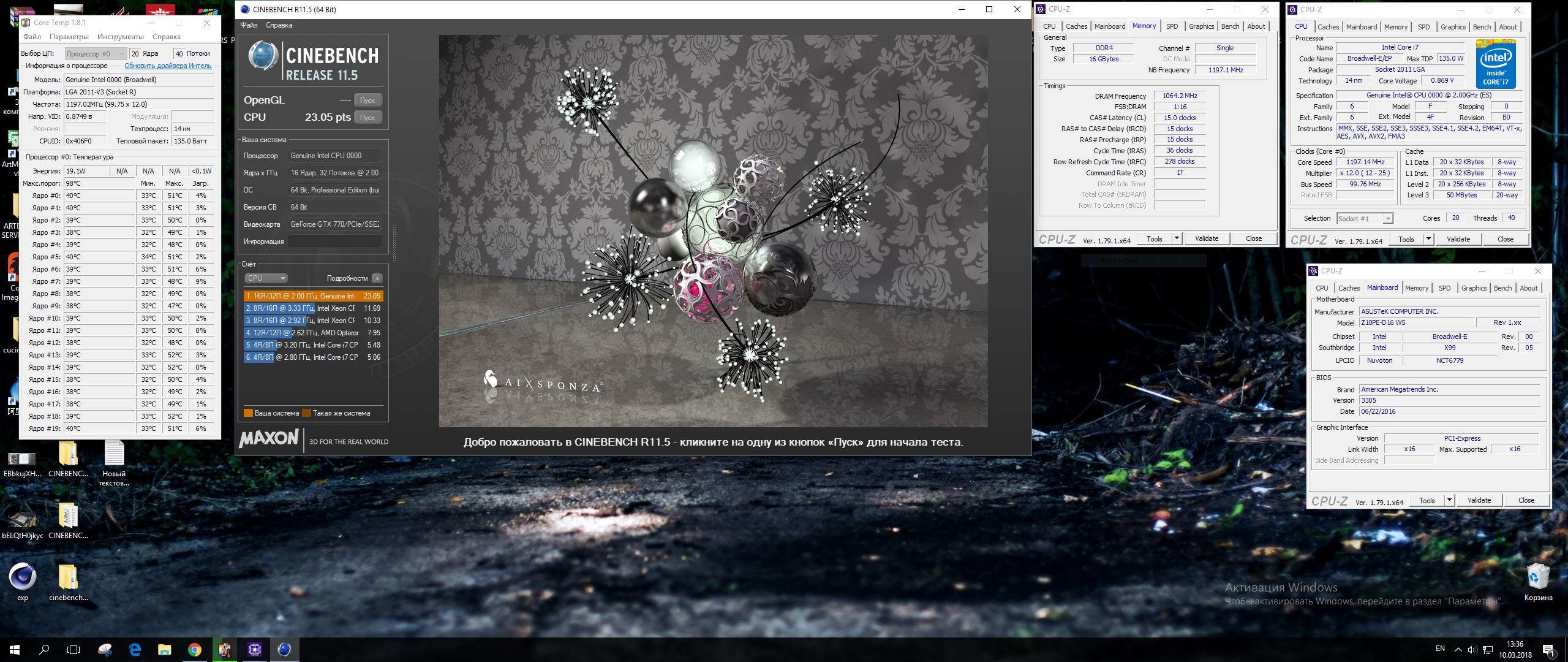Switch to CPU-Z via purple chip taskbar icon
1568x662 pixels.
point(254,650)
